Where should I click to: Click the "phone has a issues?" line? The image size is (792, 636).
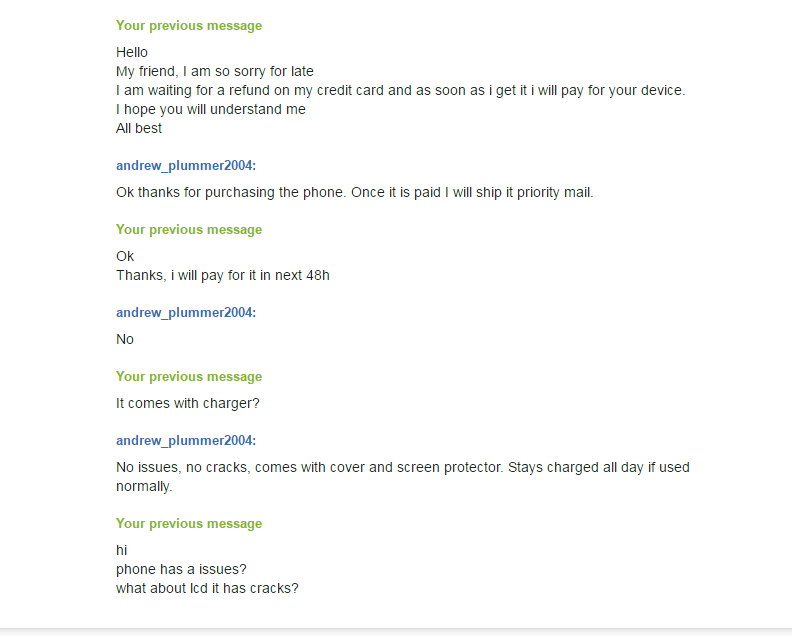point(181,569)
